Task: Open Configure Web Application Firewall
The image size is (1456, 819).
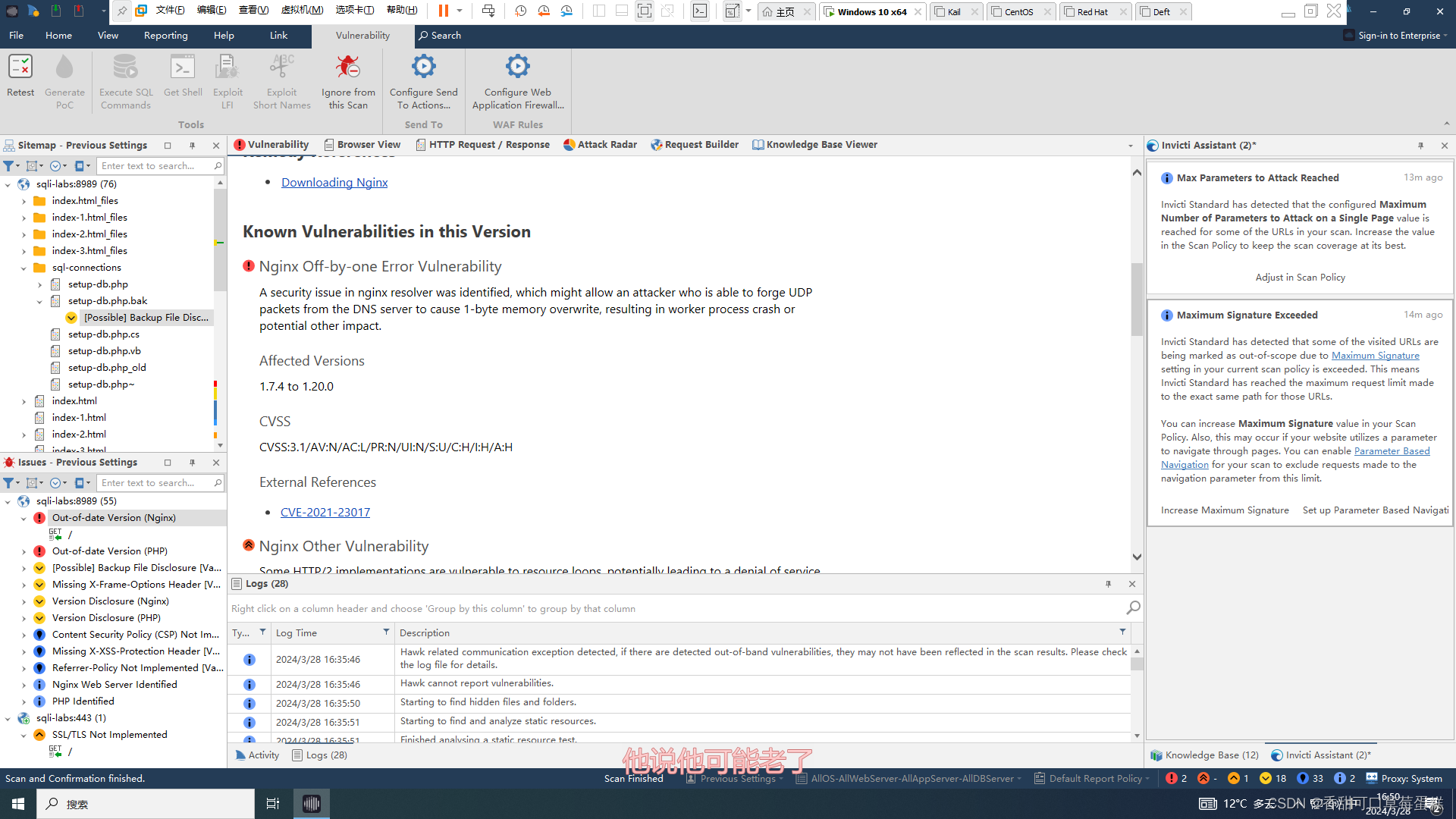Action: (x=518, y=68)
